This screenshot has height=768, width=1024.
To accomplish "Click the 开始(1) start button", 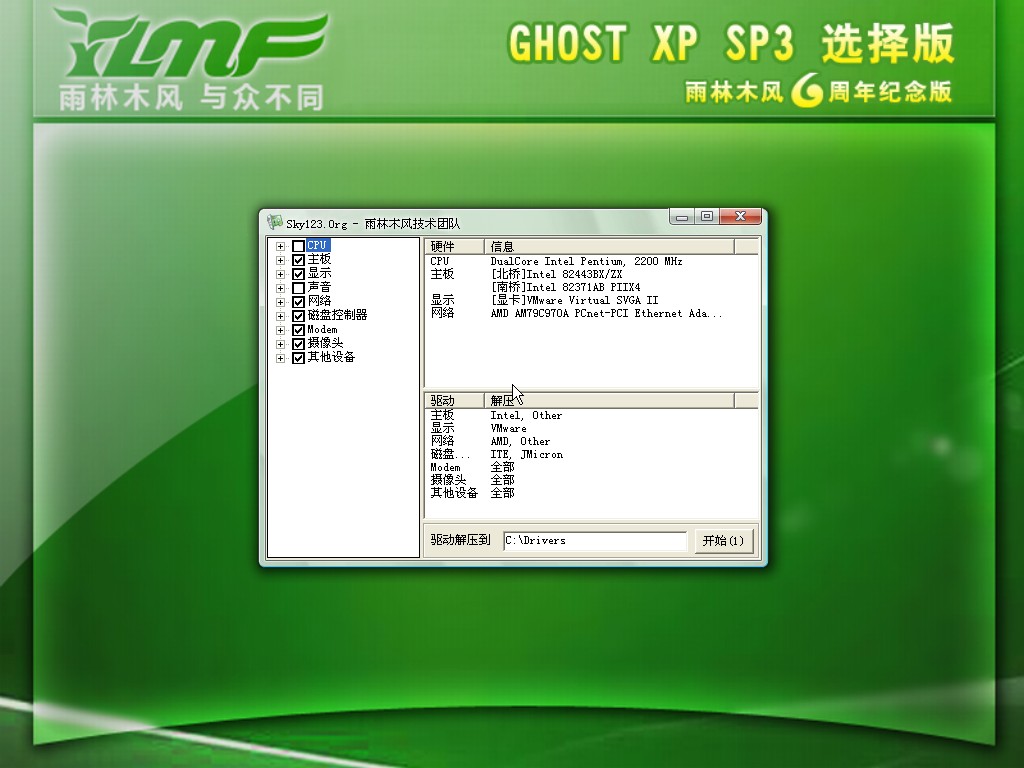I will click(723, 541).
